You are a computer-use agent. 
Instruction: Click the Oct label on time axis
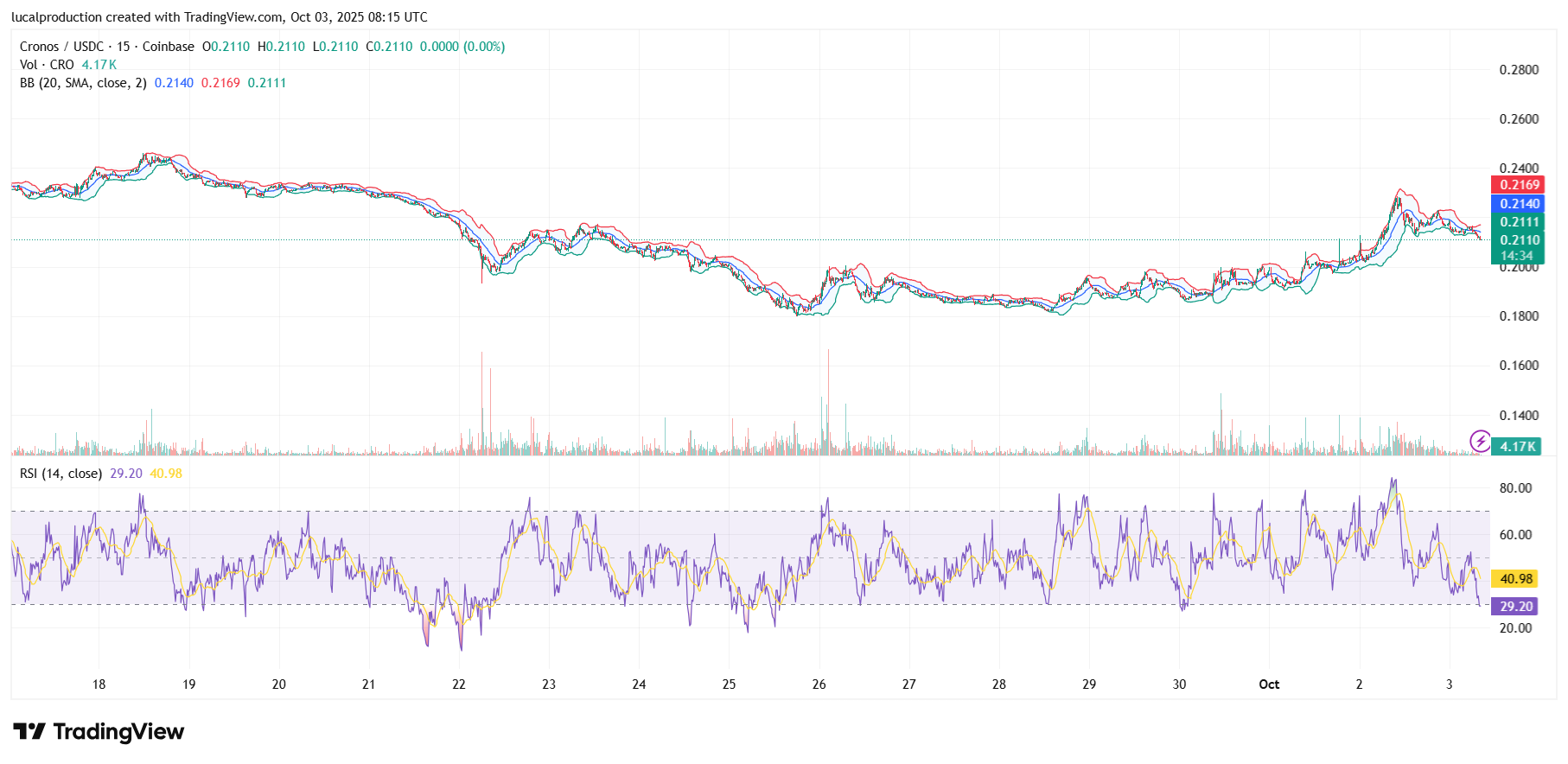pos(1268,684)
